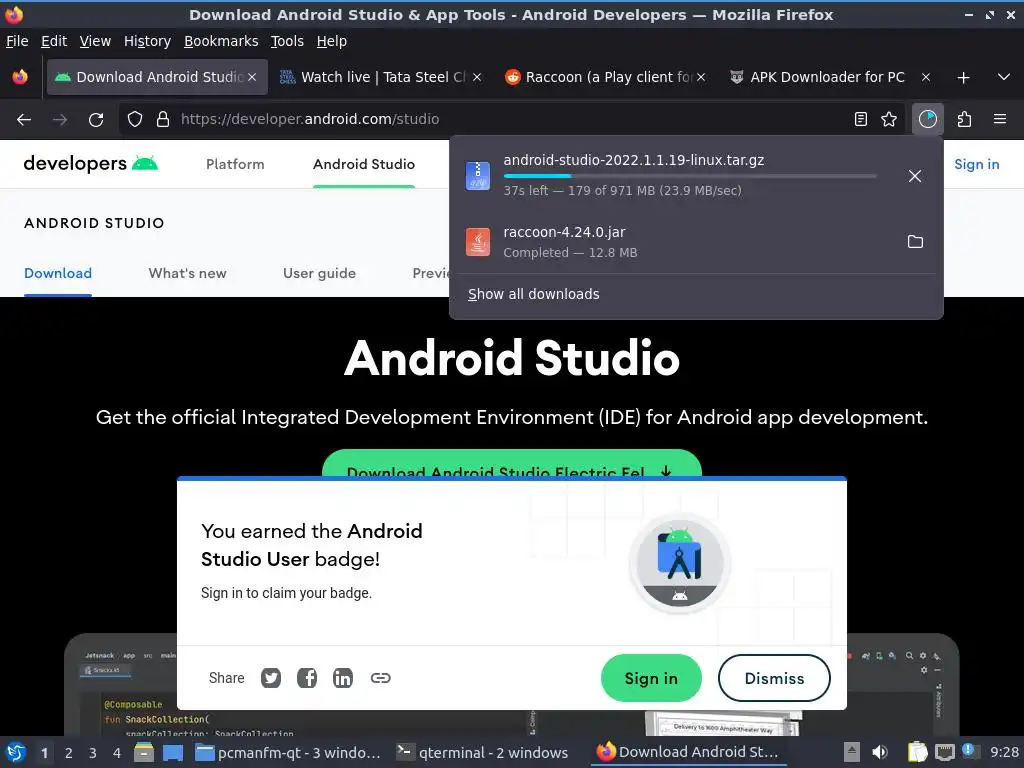Screen dimensions: 1024x768
Task: Copy badge share link icon
Action: pos(381,678)
